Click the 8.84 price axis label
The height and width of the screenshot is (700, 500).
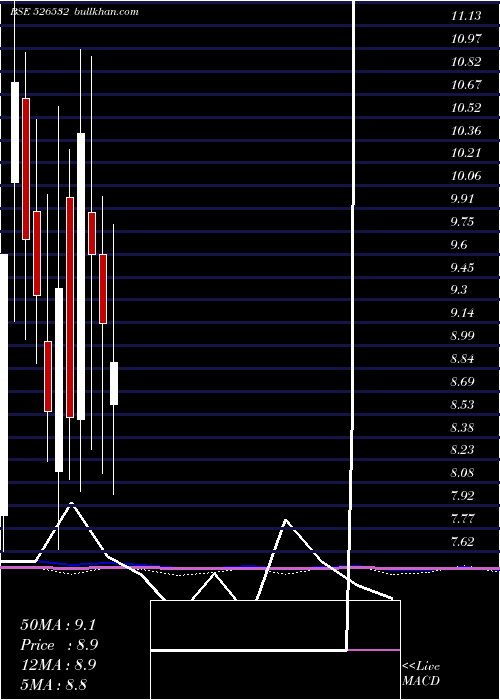pyautogui.click(x=462, y=359)
